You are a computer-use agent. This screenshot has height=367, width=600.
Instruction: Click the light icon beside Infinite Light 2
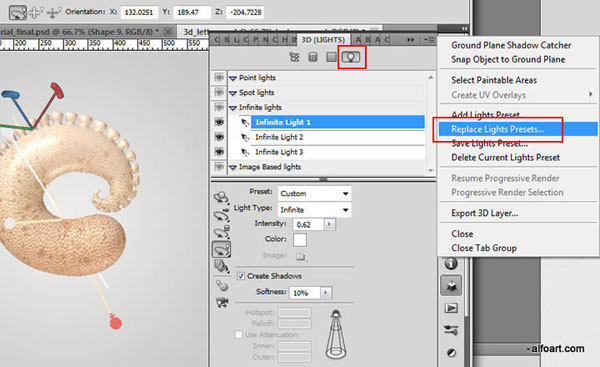pos(245,137)
